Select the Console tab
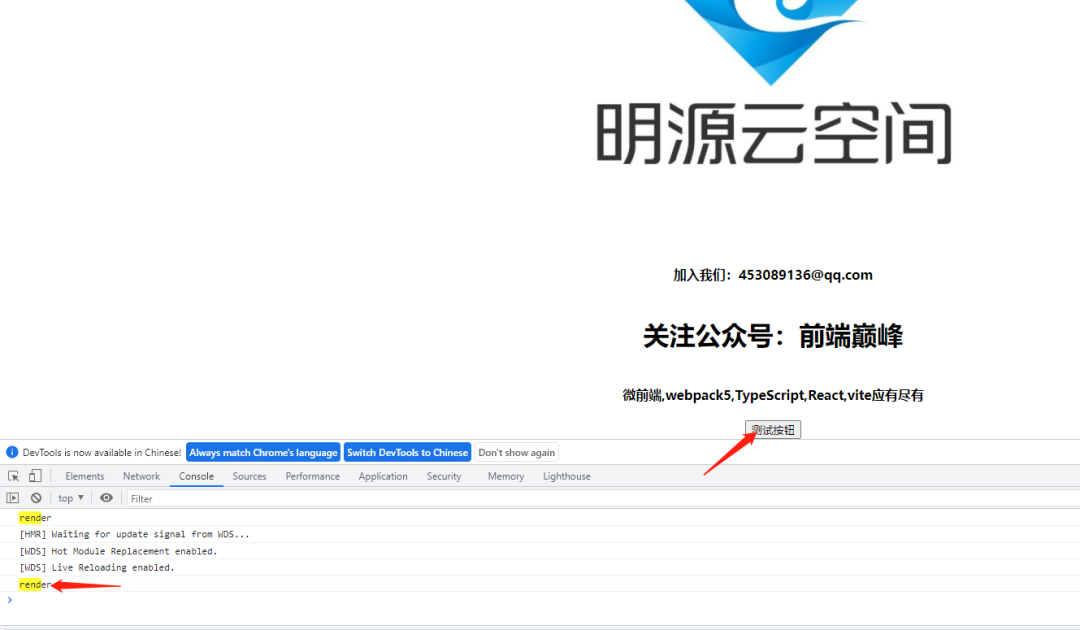 click(196, 476)
